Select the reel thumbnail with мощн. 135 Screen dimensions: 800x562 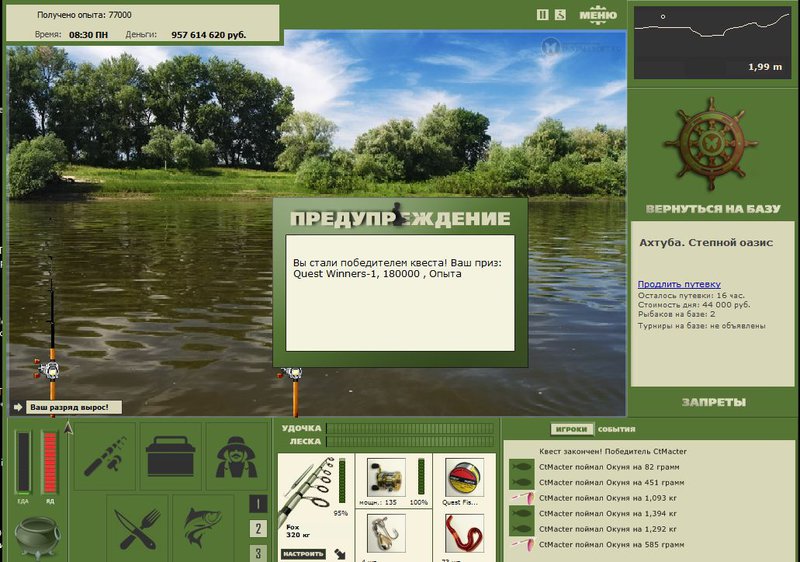386,477
